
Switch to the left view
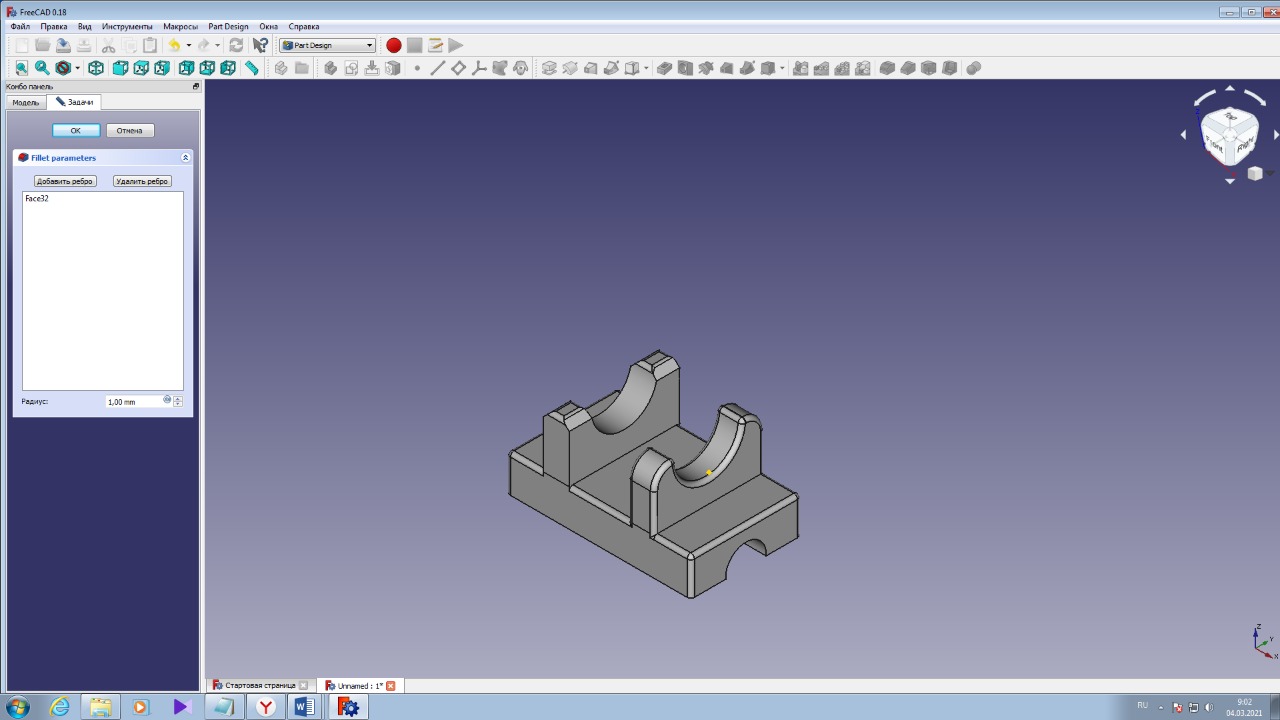point(228,68)
